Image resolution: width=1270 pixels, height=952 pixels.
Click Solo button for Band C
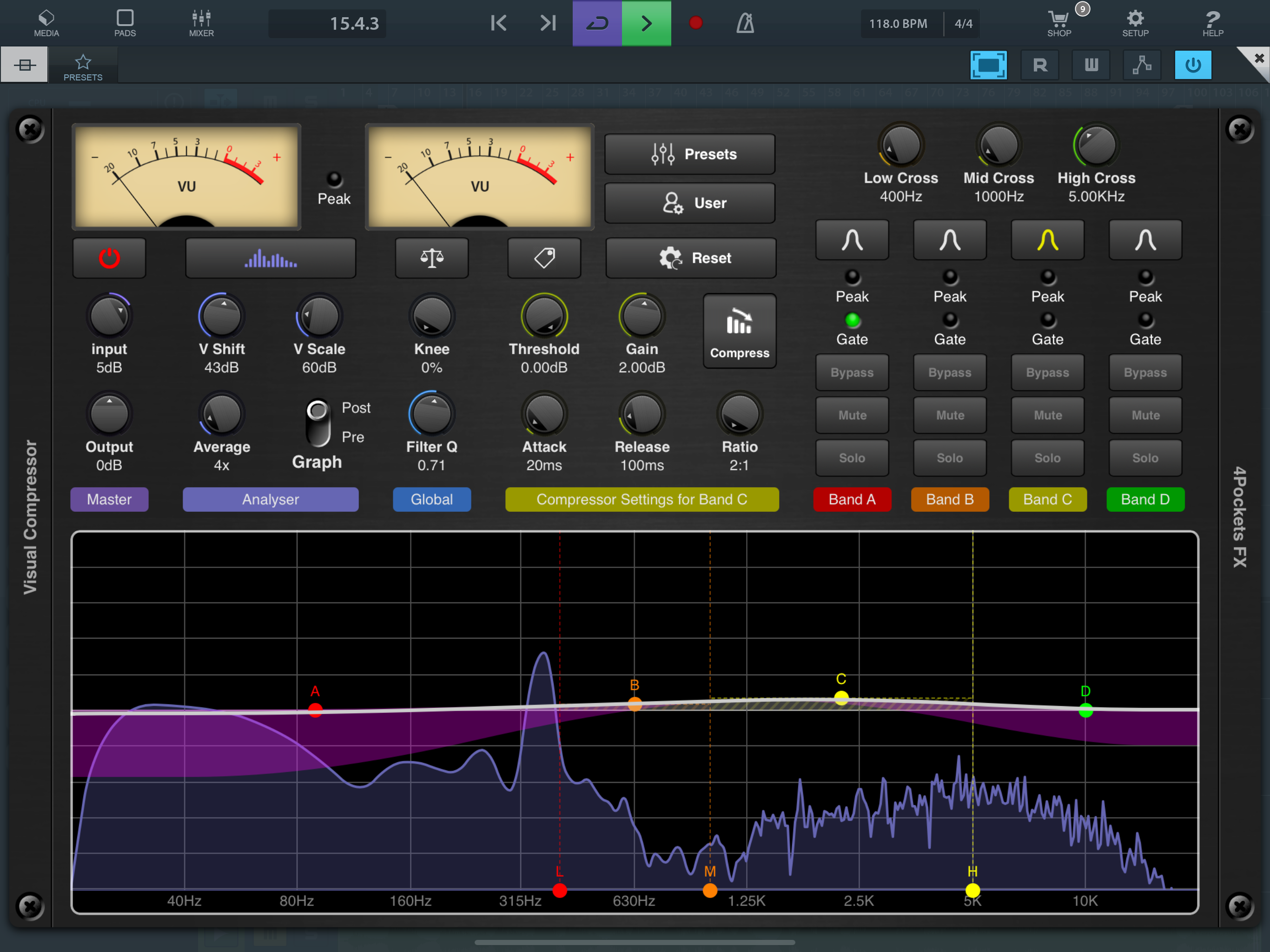[x=1047, y=457]
